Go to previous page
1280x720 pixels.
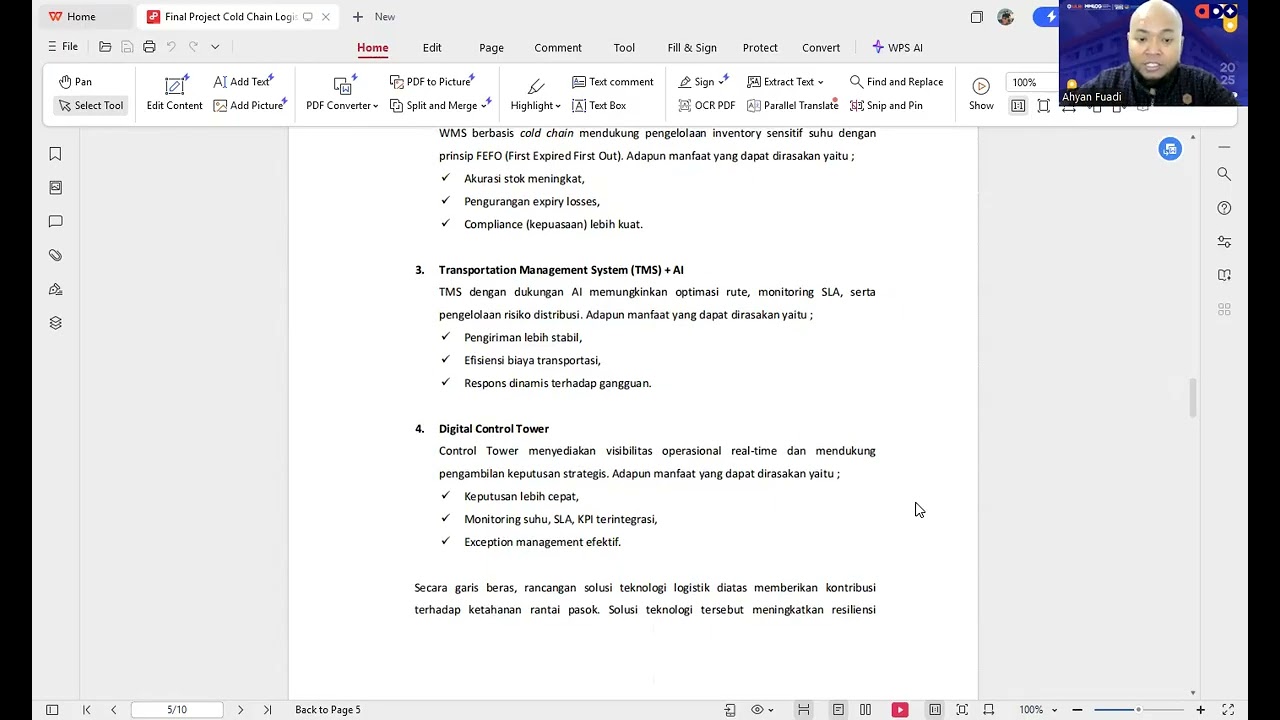(113, 710)
